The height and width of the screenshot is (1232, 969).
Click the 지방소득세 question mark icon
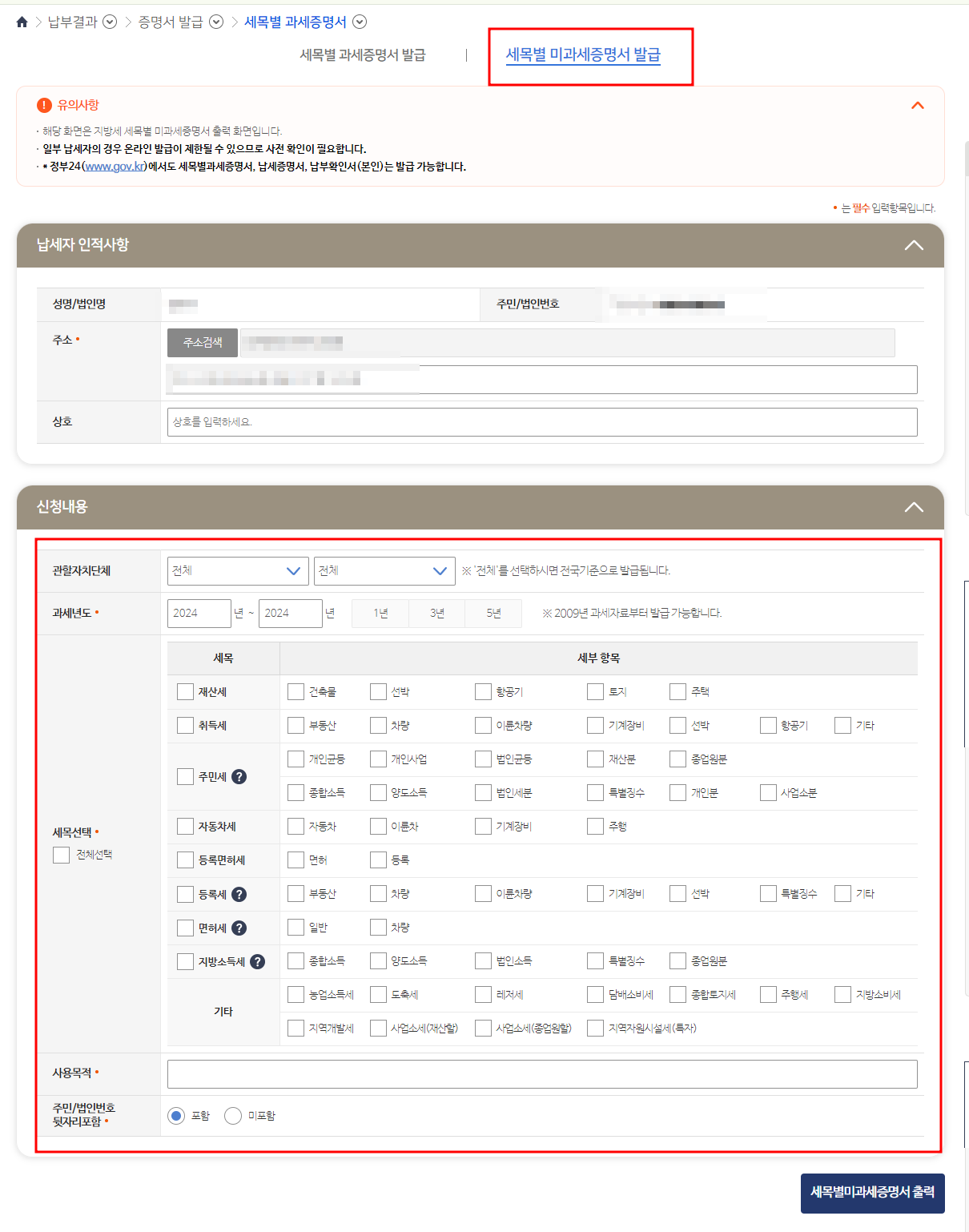[256, 961]
